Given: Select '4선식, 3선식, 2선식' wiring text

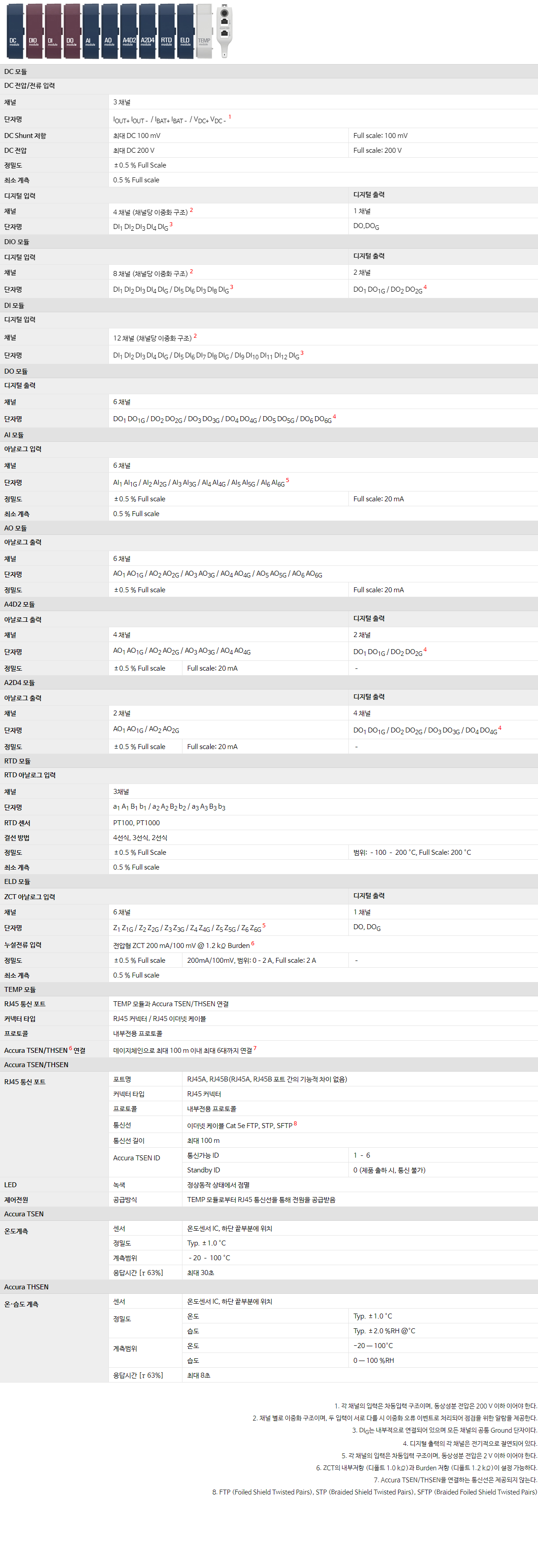Looking at the screenshot, I should pyautogui.click(x=140, y=838).
